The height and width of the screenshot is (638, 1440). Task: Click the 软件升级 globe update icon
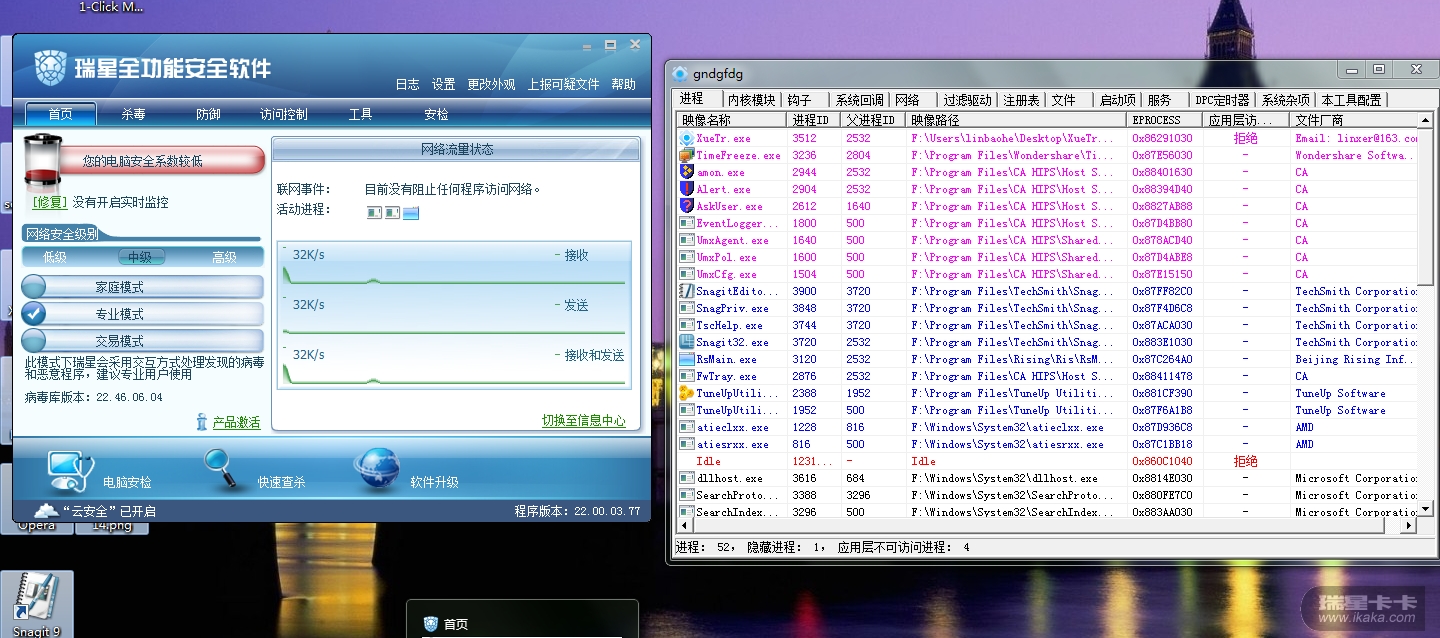point(377,468)
